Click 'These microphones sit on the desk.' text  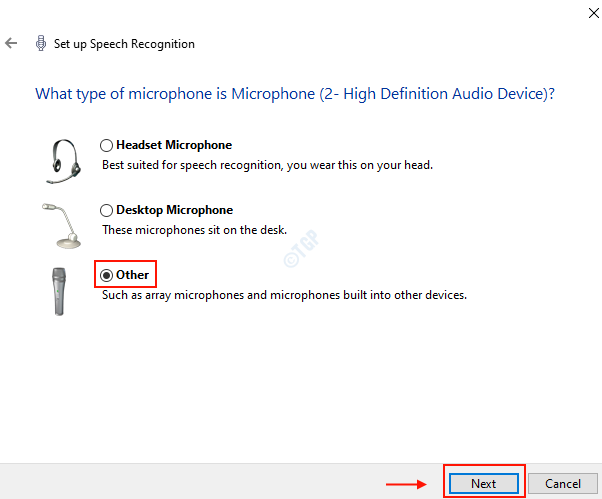194,230
